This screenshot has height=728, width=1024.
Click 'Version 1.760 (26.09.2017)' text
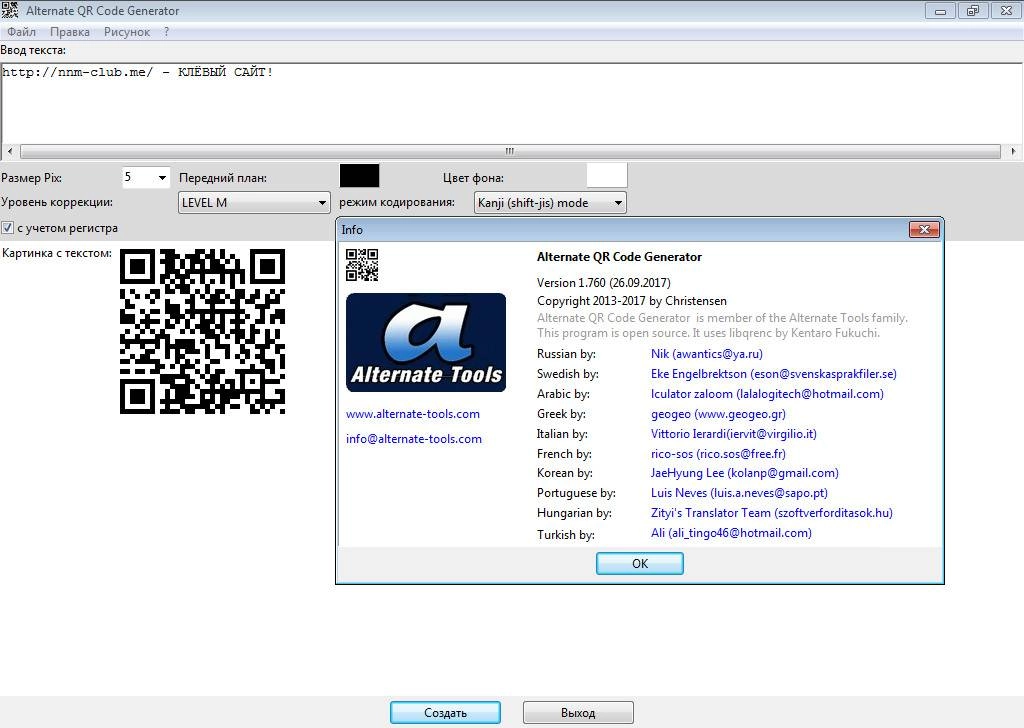[x=603, y=283]
